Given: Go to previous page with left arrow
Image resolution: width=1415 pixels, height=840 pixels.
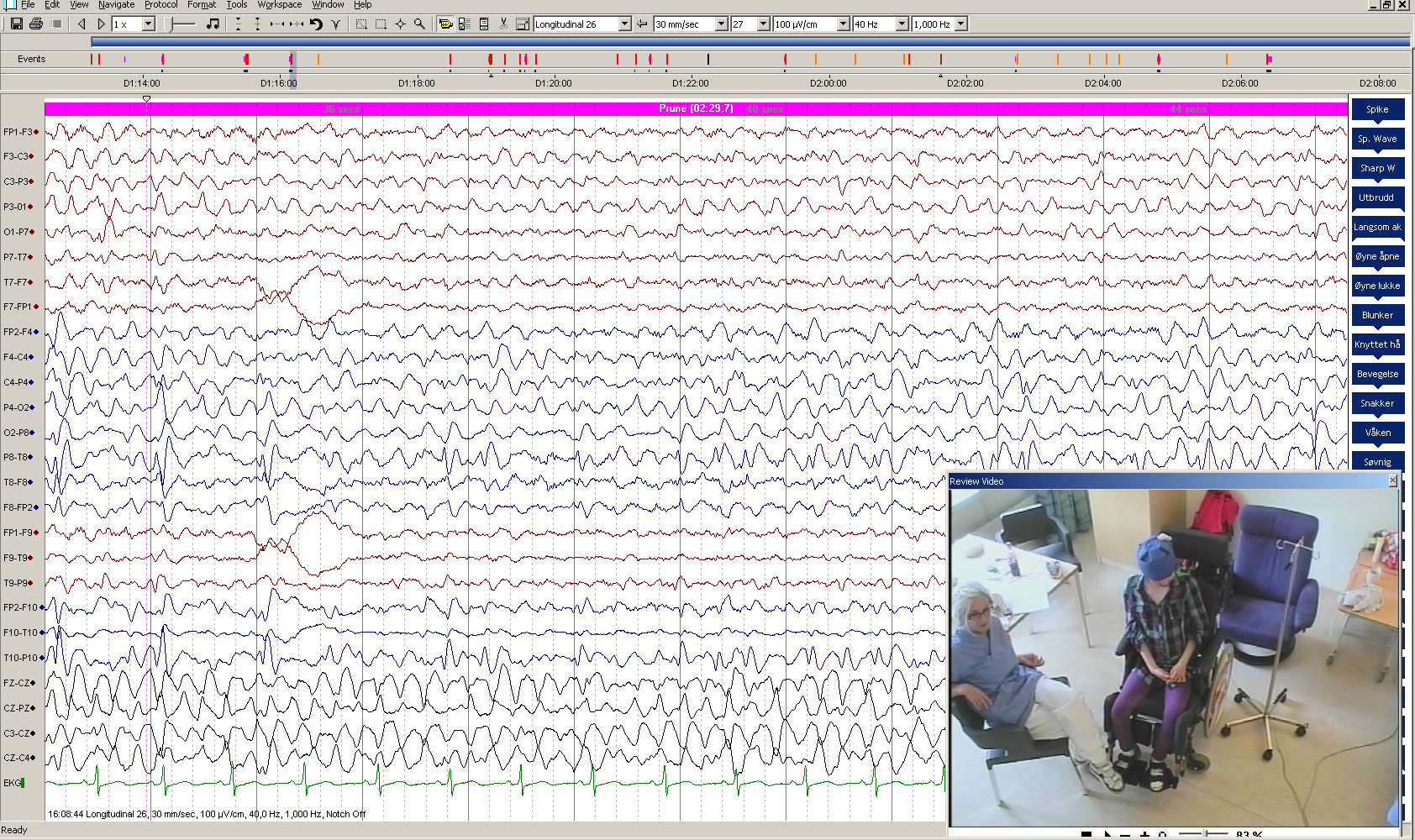Looking at the screenshot, I should (x=82, y=24).
